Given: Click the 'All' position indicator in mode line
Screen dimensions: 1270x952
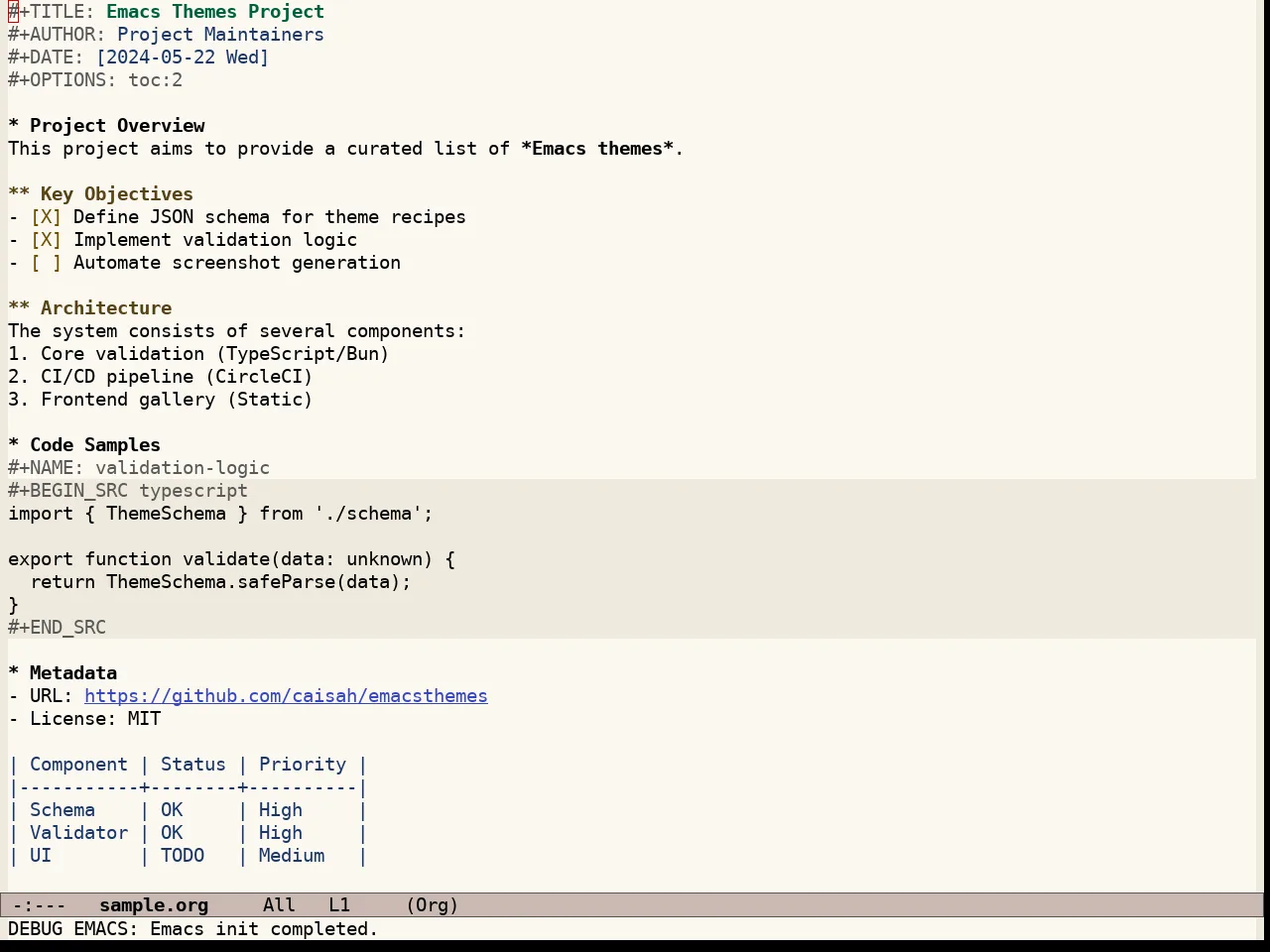Looking at the screenshot, I should point(279,905).
